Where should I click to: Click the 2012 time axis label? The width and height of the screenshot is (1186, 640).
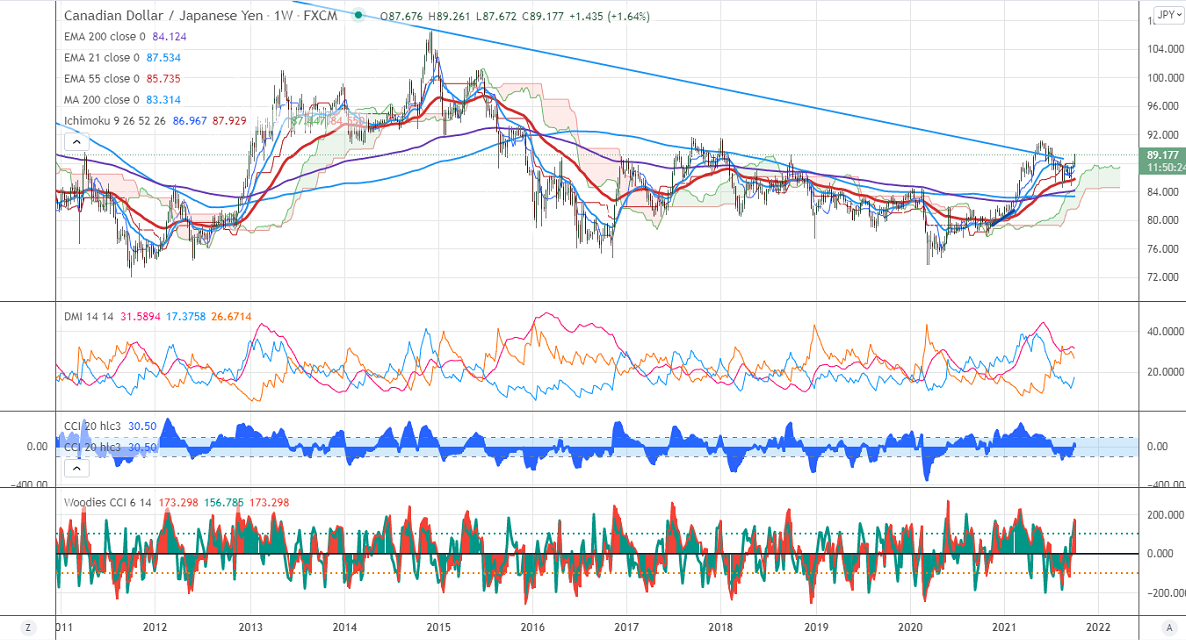tap(155, 627)
